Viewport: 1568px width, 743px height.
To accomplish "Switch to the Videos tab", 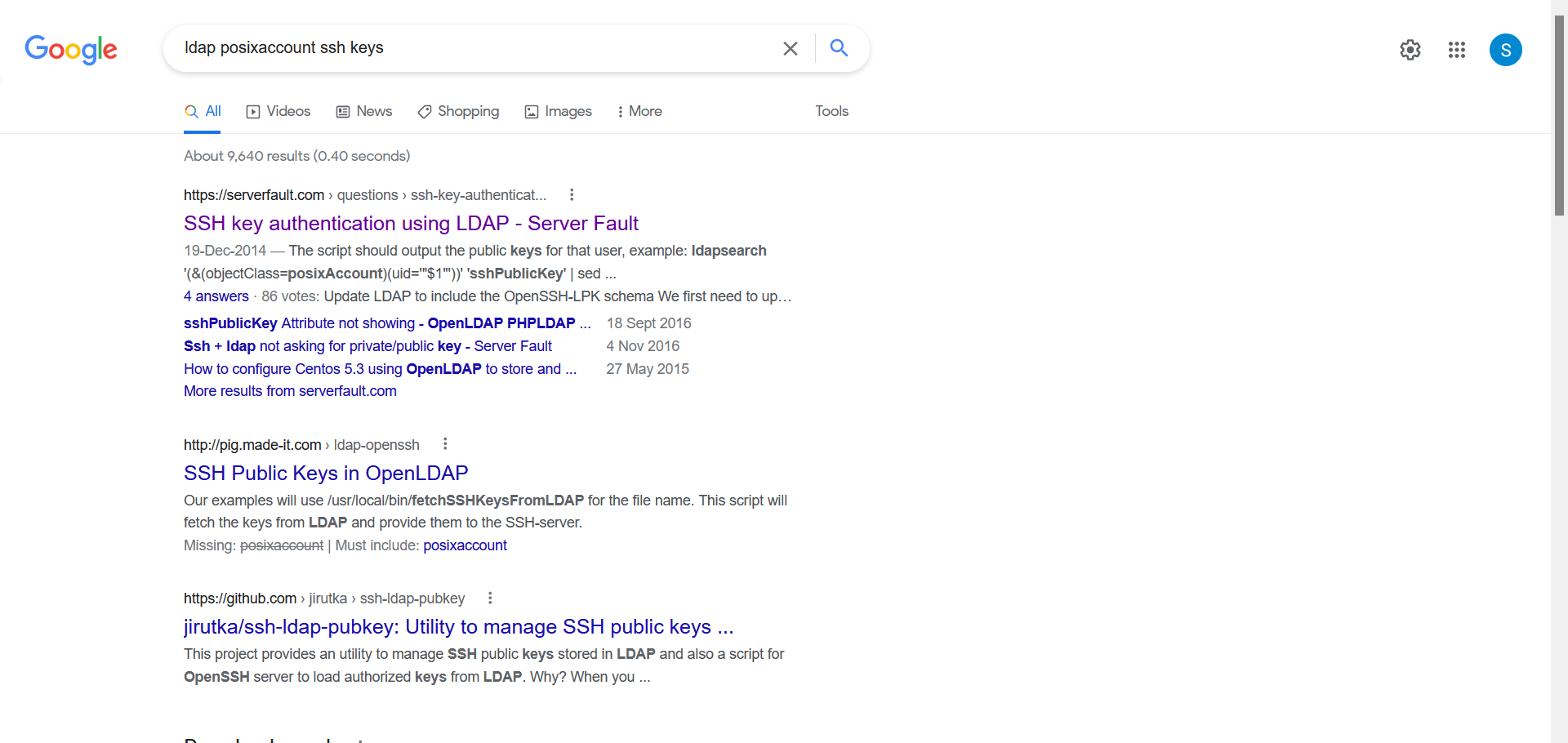I will [x=278, y=111].
